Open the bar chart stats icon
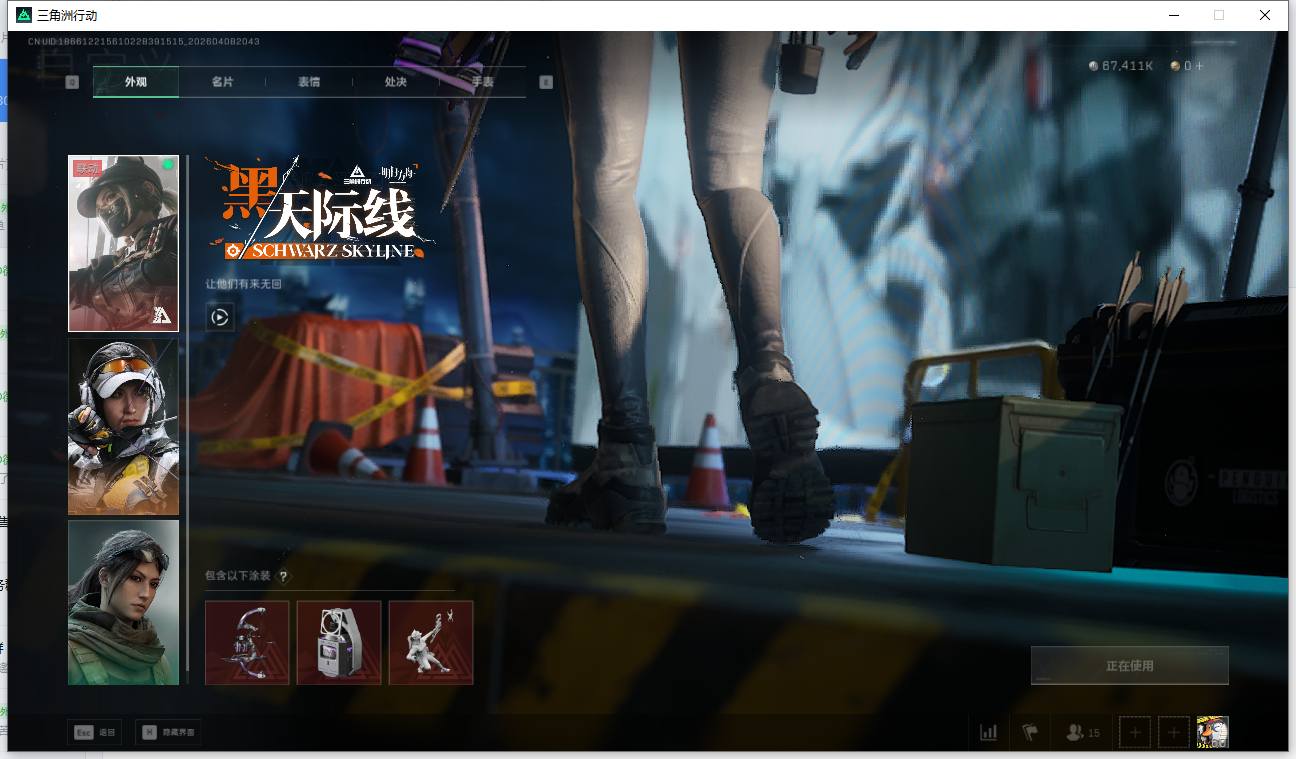 click(988, 733)
